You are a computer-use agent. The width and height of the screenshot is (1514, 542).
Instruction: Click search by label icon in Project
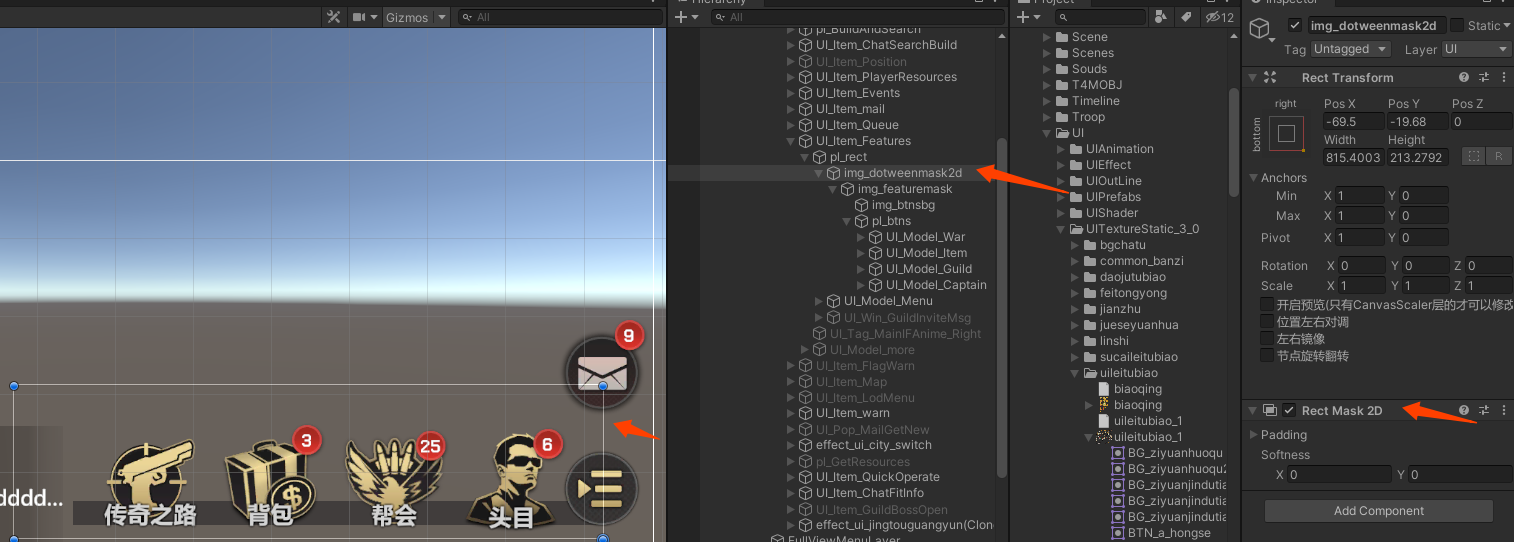click(1186, 17)
